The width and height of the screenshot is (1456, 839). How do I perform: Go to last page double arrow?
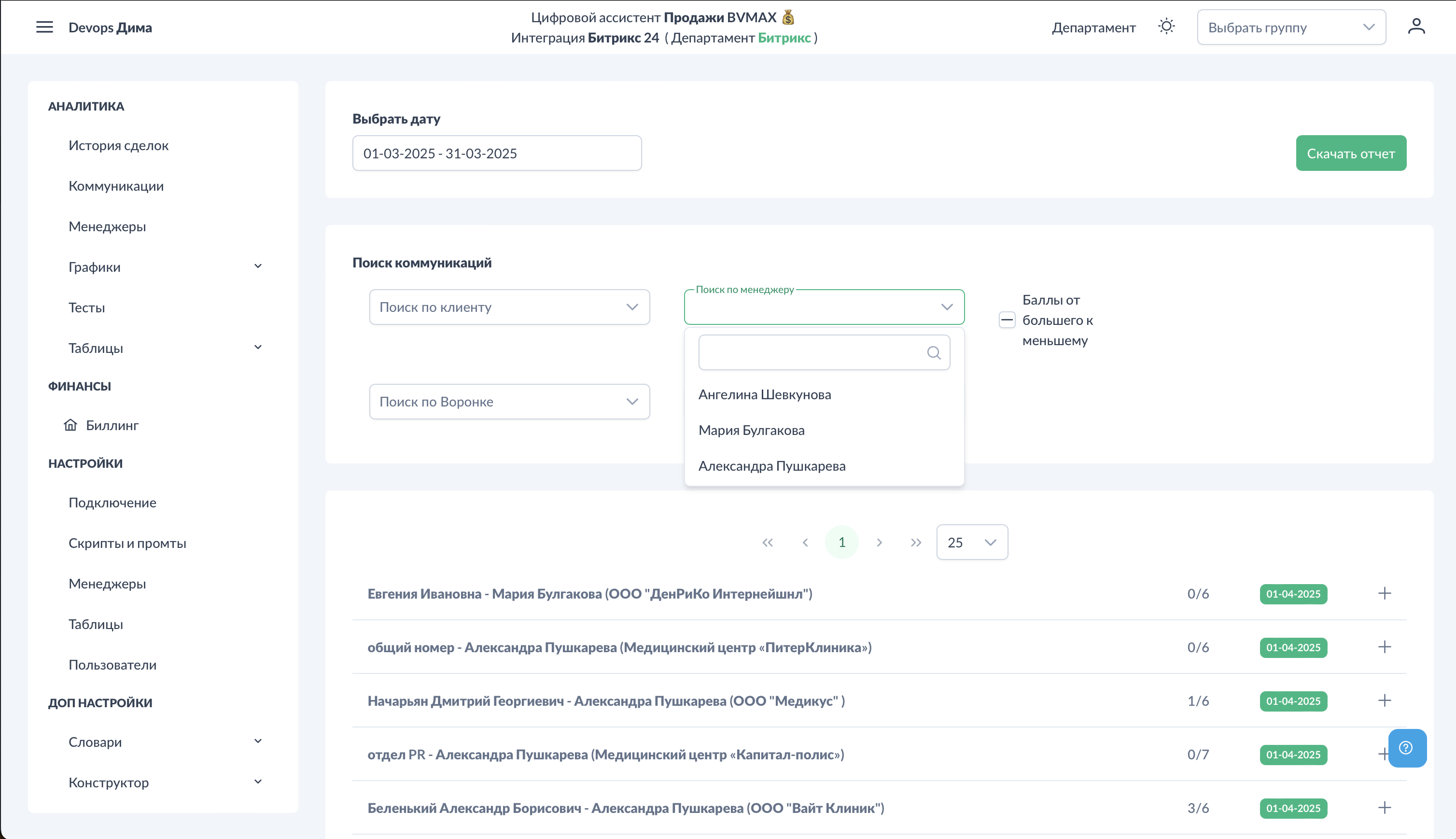pos(915,542)
